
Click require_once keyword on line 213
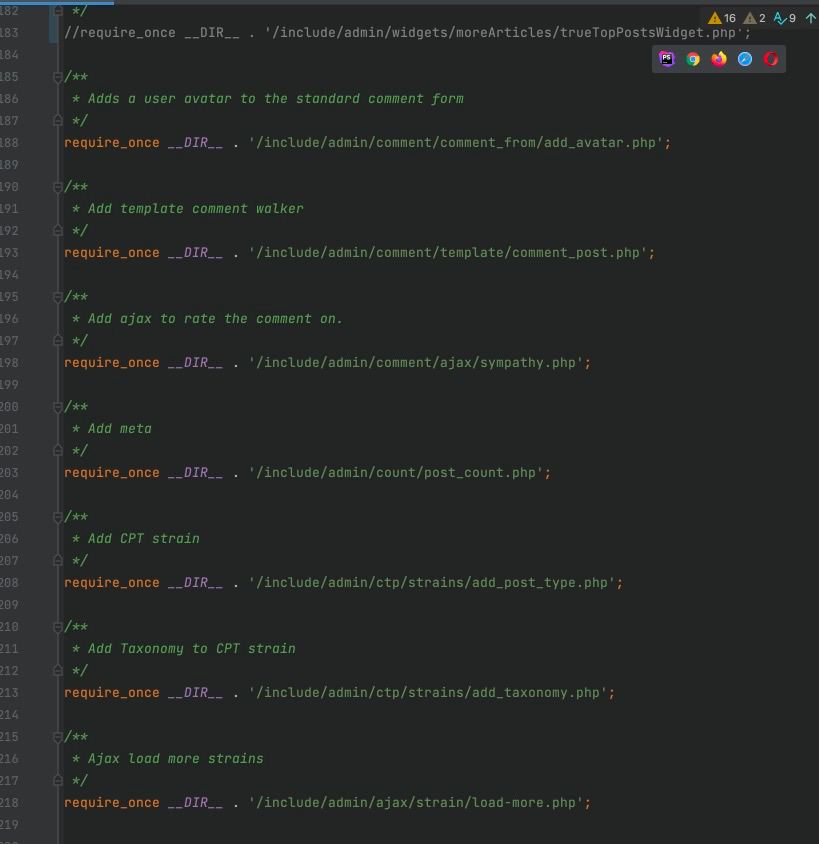click(112, 693)
